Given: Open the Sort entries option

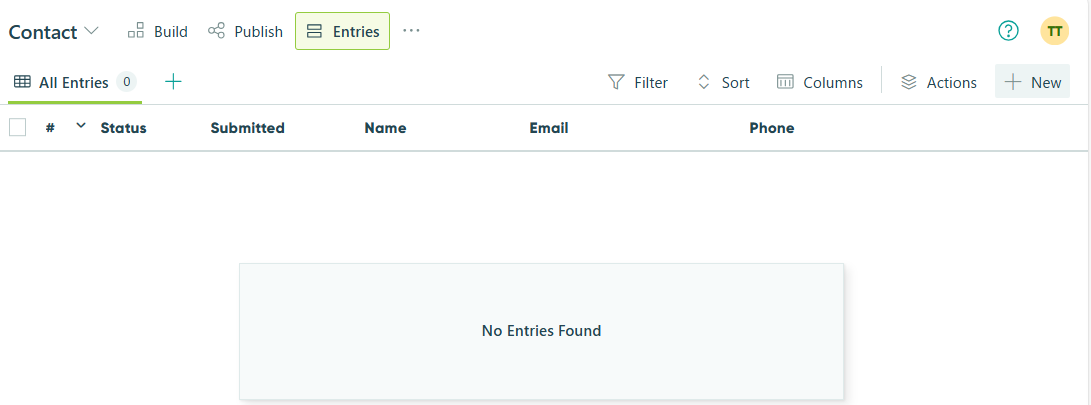Looking at the screenshot, I should [723, 82].
